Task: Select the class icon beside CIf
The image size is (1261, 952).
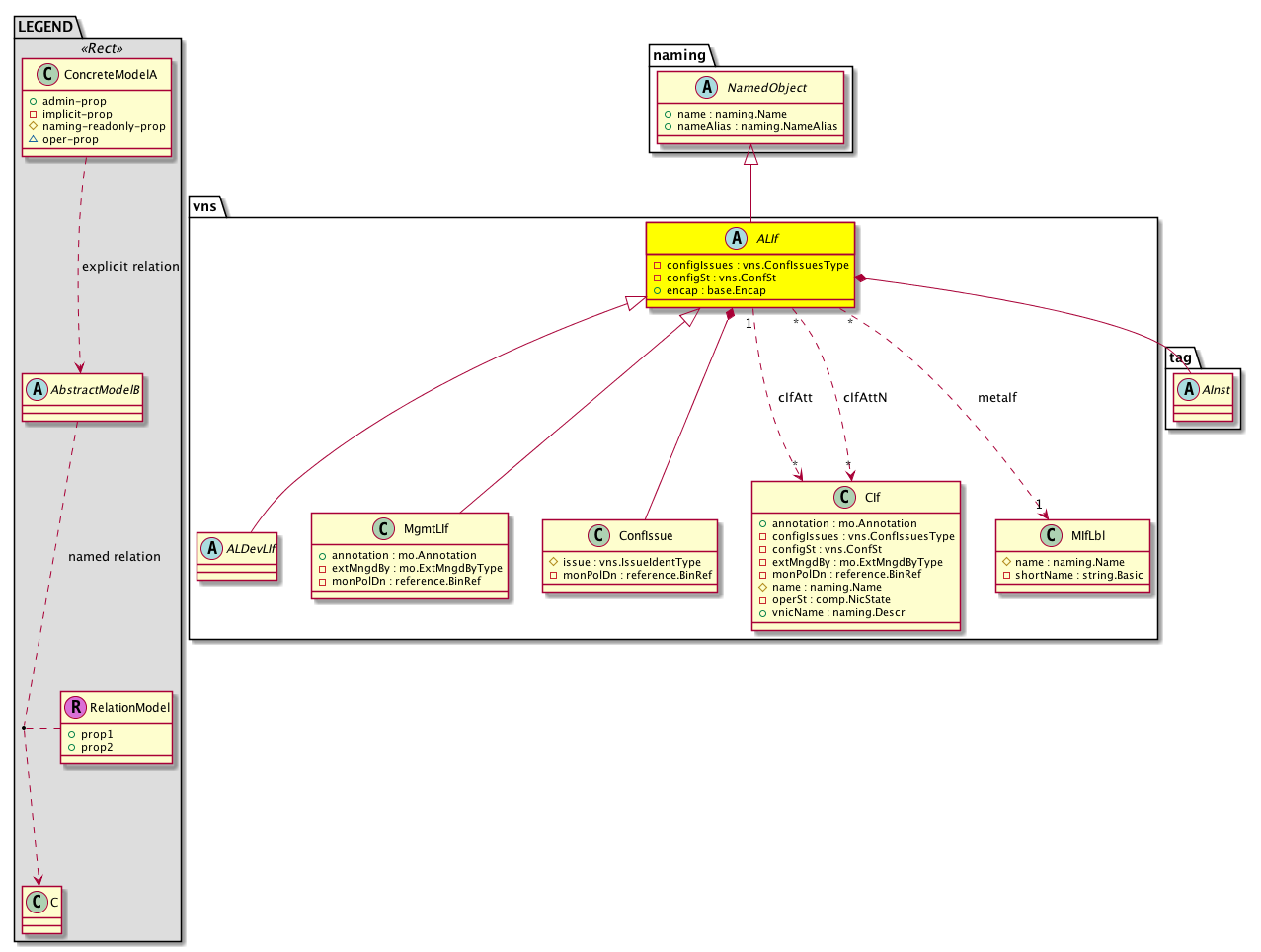Action: (844, 497)
